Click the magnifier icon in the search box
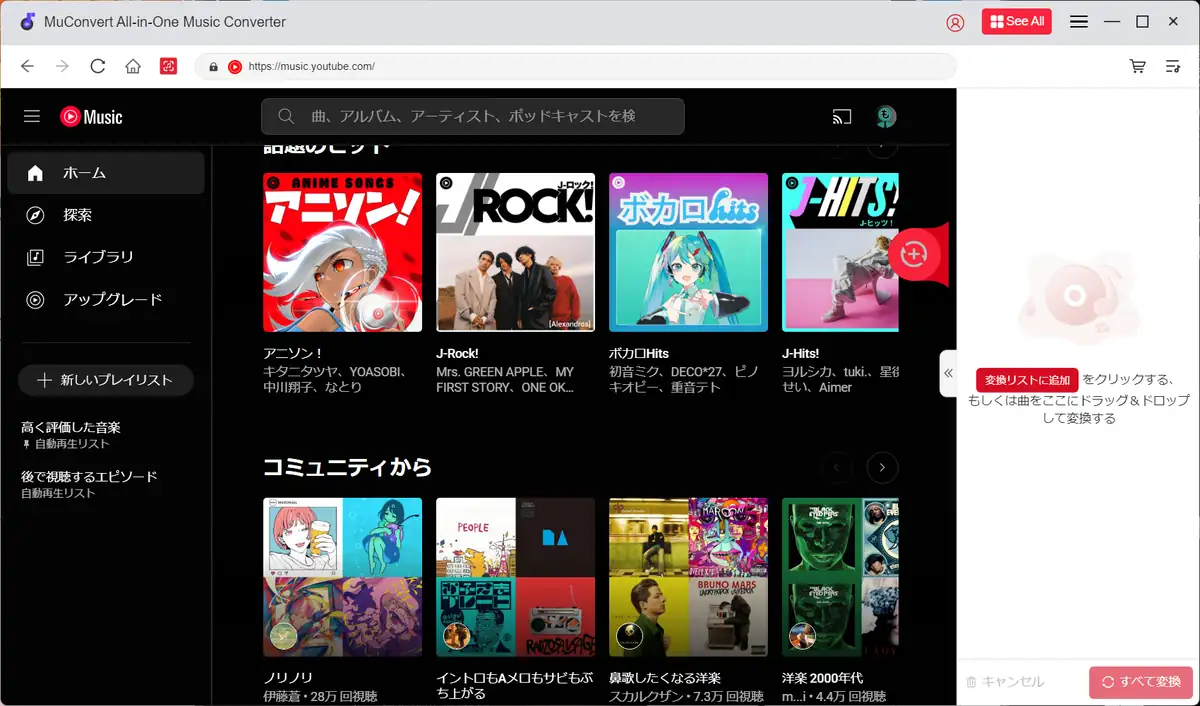 point(286,116)
